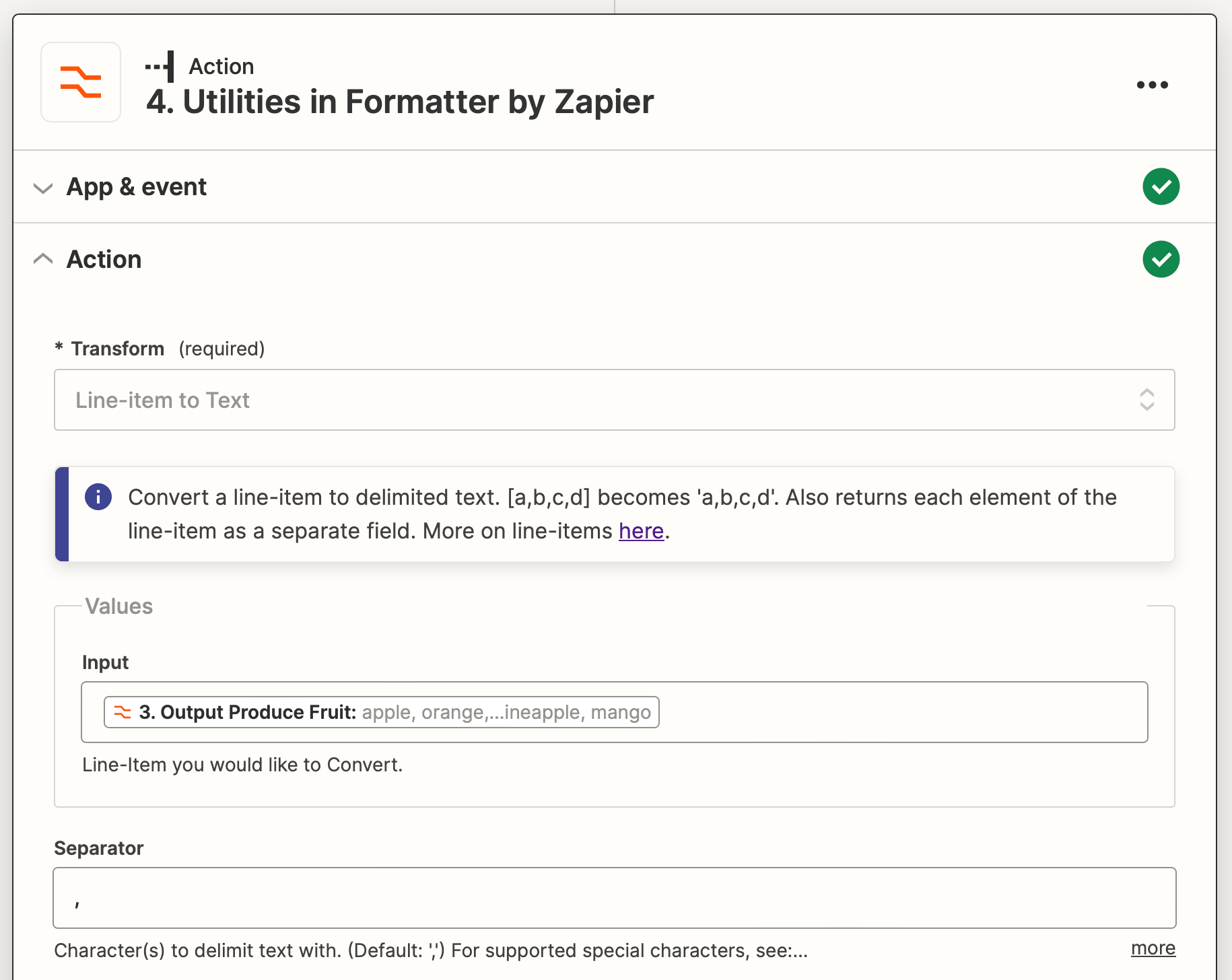Click the green checkmark on the Action section
Viewport: 1232px width, 980px height.
pos(1161,259)
